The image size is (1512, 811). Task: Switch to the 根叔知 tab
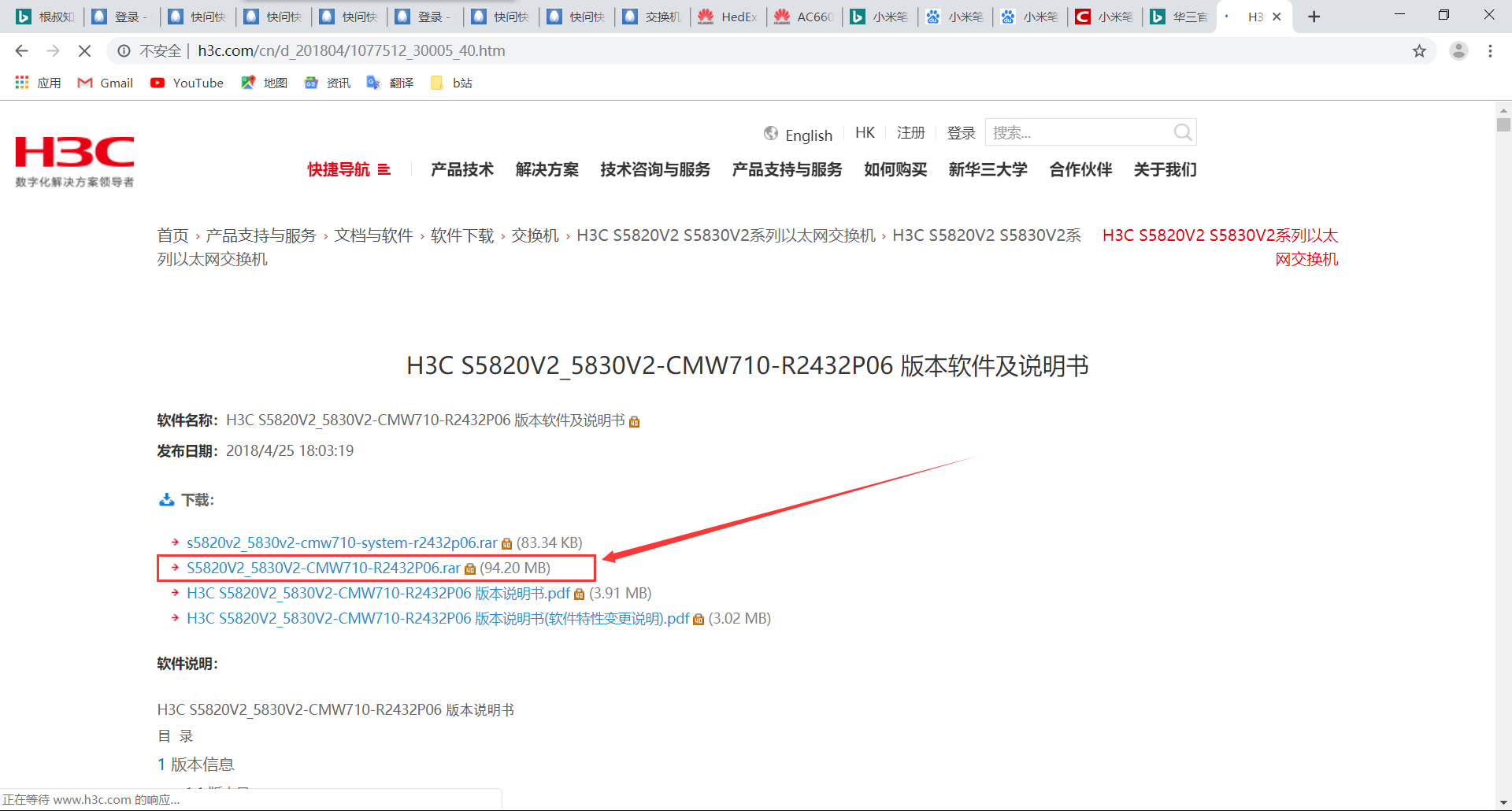click(45, 17)
